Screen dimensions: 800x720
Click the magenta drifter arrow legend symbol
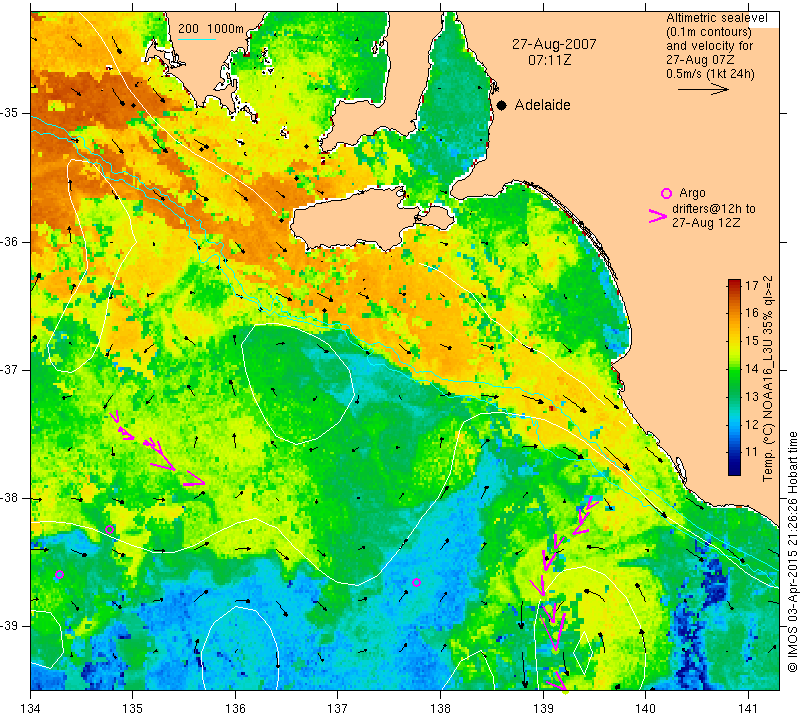658,216
